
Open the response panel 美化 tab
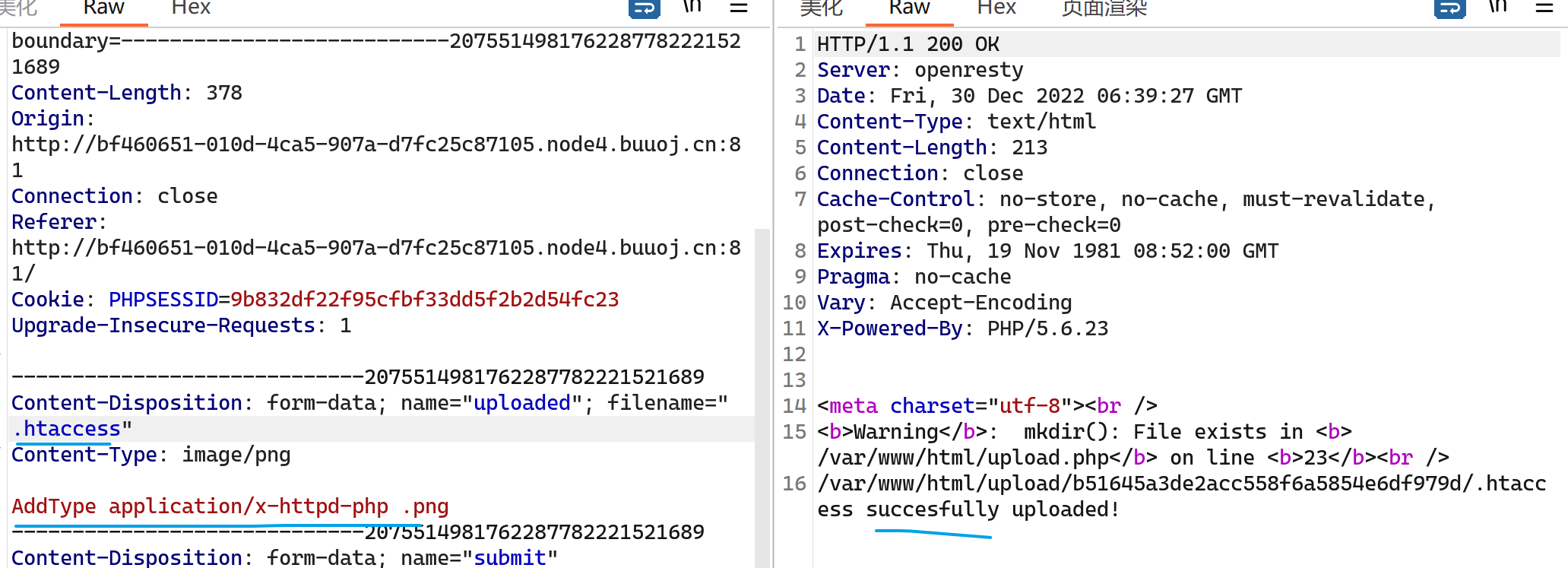(821, 8)
